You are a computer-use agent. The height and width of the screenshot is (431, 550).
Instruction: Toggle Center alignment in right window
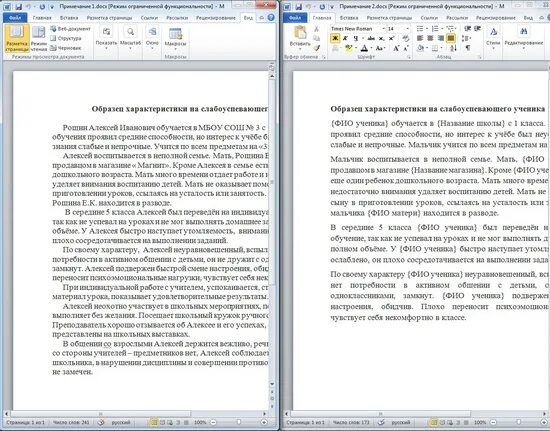click(x=430, y=38)
